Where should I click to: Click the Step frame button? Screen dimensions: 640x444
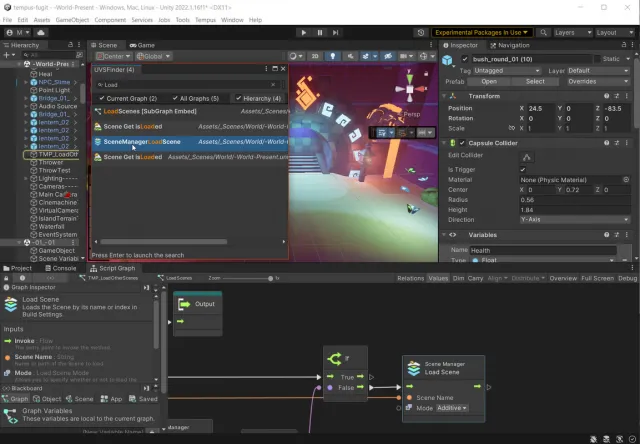(x=336, y=33)
